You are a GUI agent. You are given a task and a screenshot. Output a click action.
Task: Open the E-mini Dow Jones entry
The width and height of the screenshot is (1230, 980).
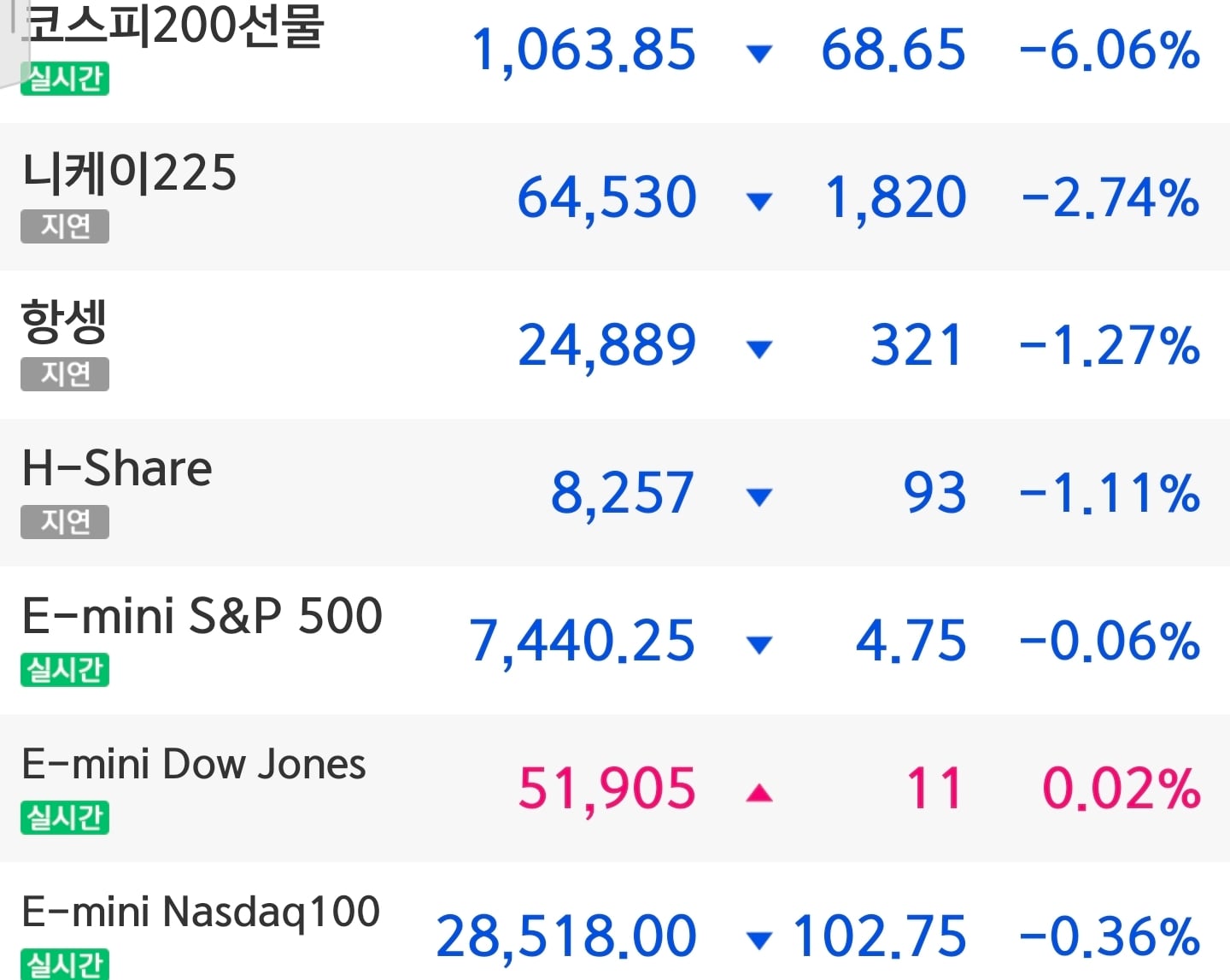pos(615,788)
